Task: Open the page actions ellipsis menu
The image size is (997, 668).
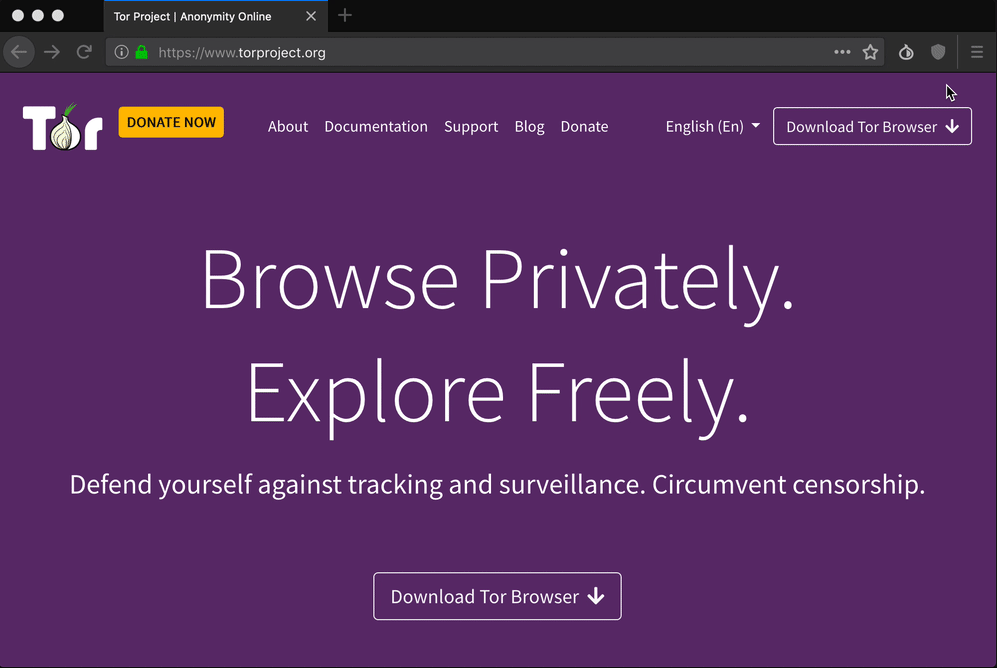Action: [x=841, y=52]
